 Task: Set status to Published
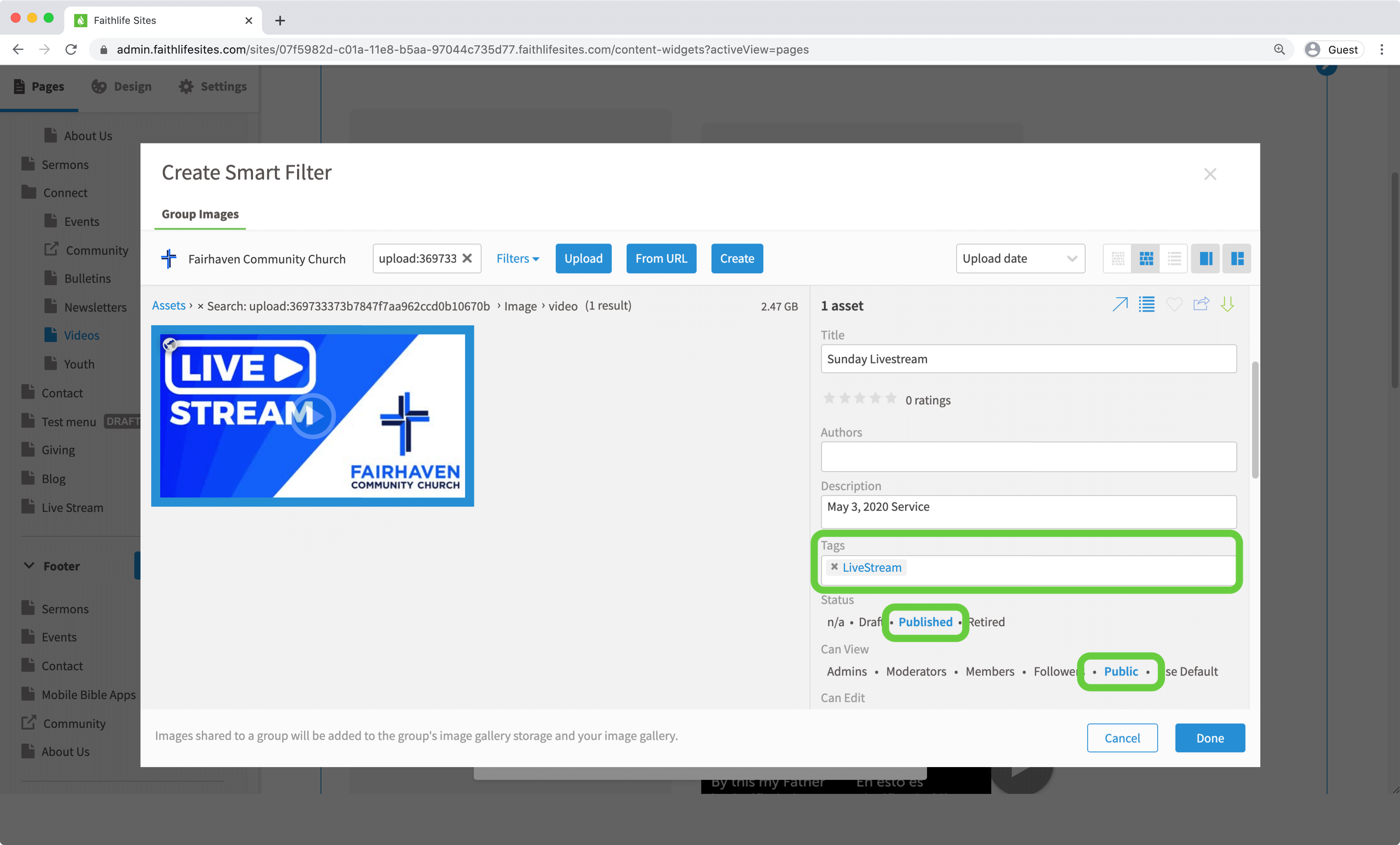pos(925,622)
